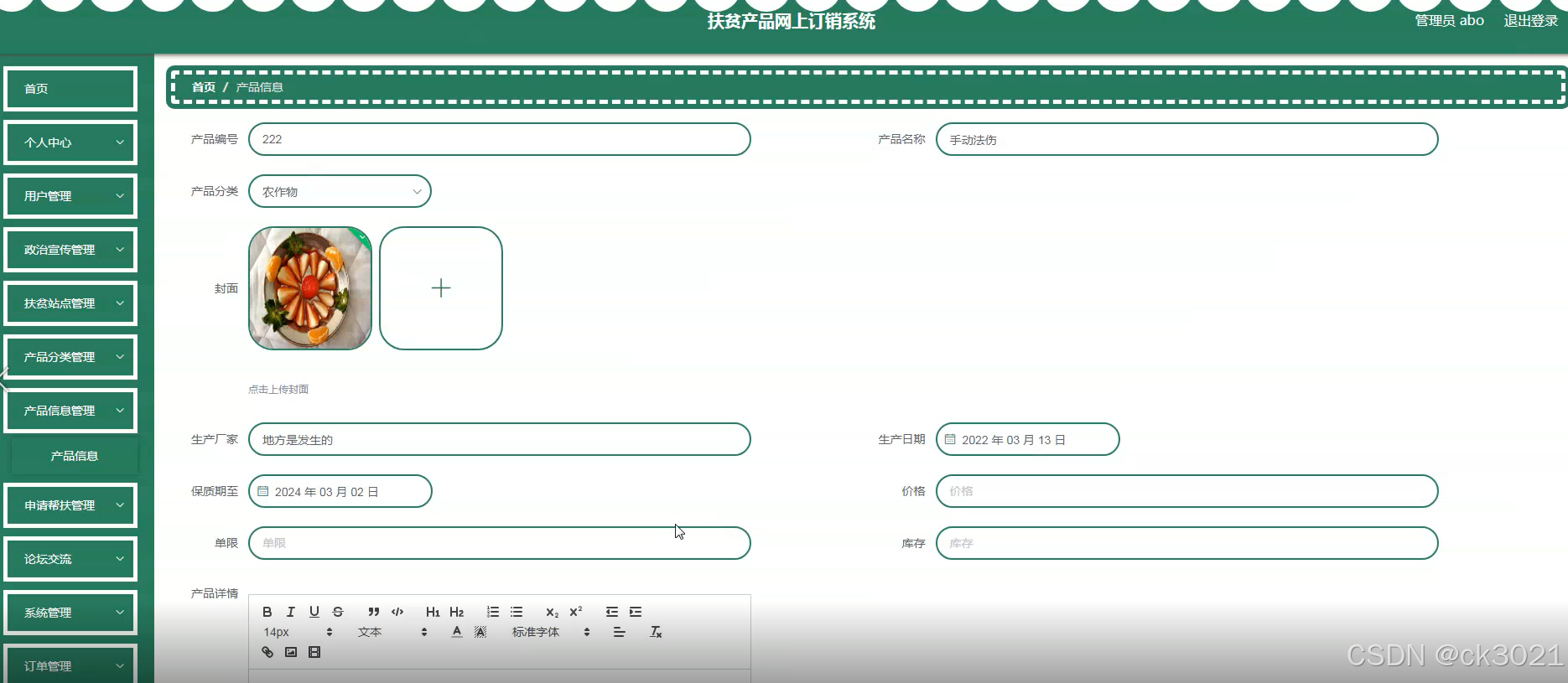Viewport: 1568px width, 683px height.
Task: Insert a hyperlink in editor
Action: (267, 652)
